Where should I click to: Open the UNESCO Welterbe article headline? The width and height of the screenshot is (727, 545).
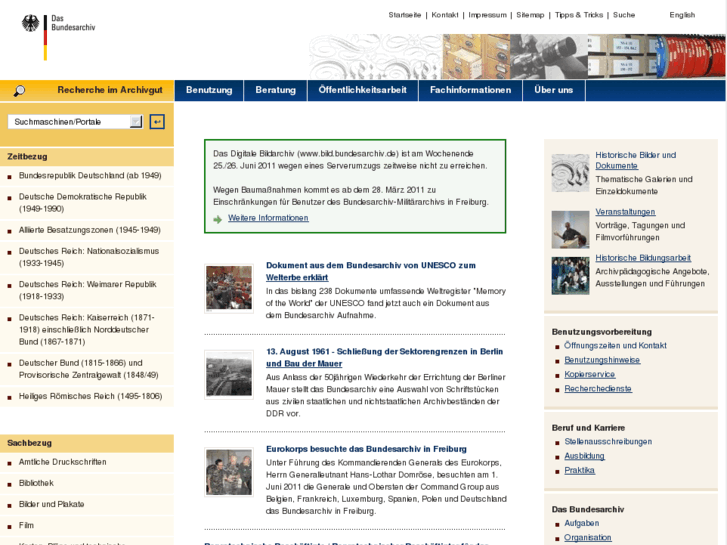(x=370, y=271)
